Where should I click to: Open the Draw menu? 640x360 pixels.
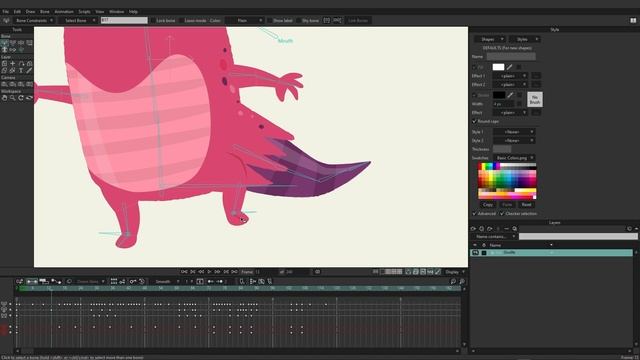(x=30, y=12)
